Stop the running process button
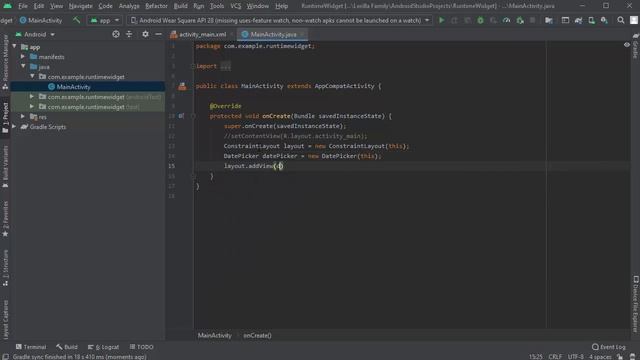Screen dimensions: 640x360 click(x=532, y=20)
